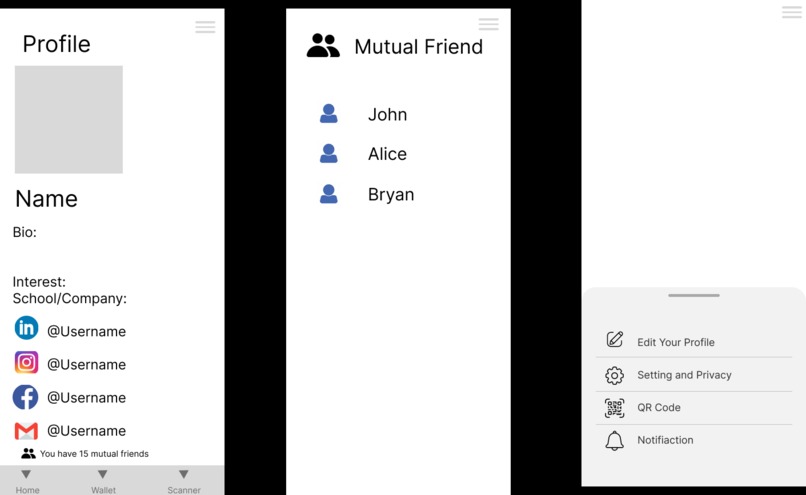Tap the gray profile picture placeholder

point(68,119)
